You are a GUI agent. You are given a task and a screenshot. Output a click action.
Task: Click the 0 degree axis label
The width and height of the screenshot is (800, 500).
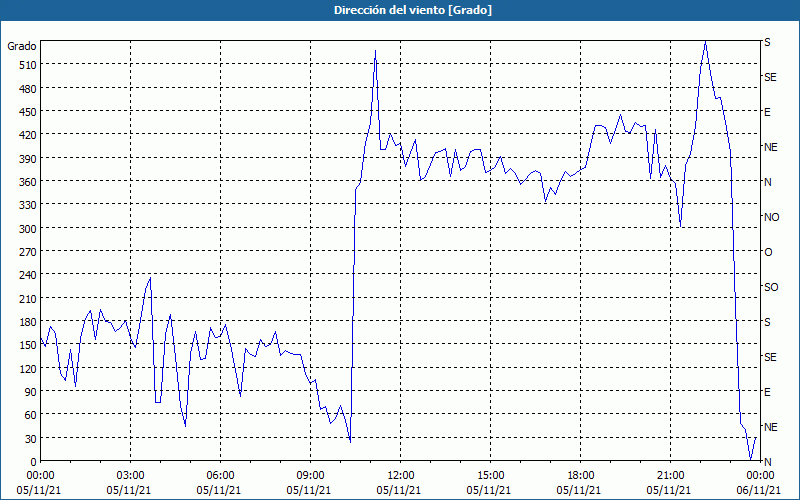34,462
